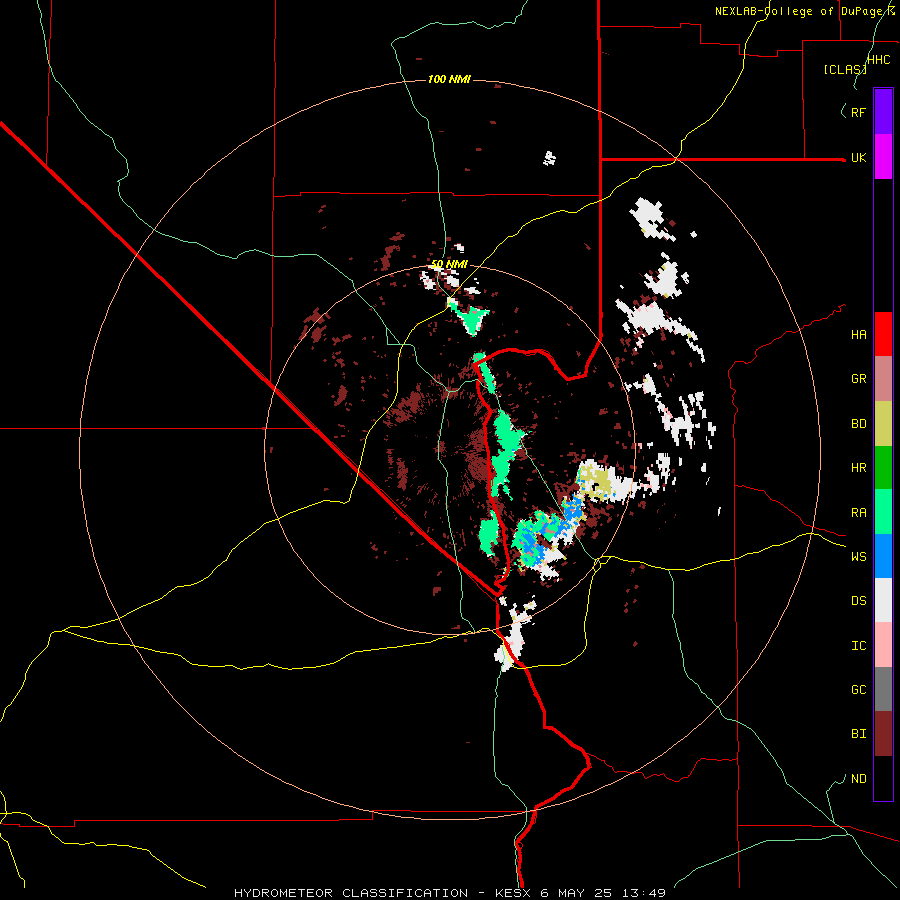Click the light pink IC legend swatch

[x=883, y=645]
